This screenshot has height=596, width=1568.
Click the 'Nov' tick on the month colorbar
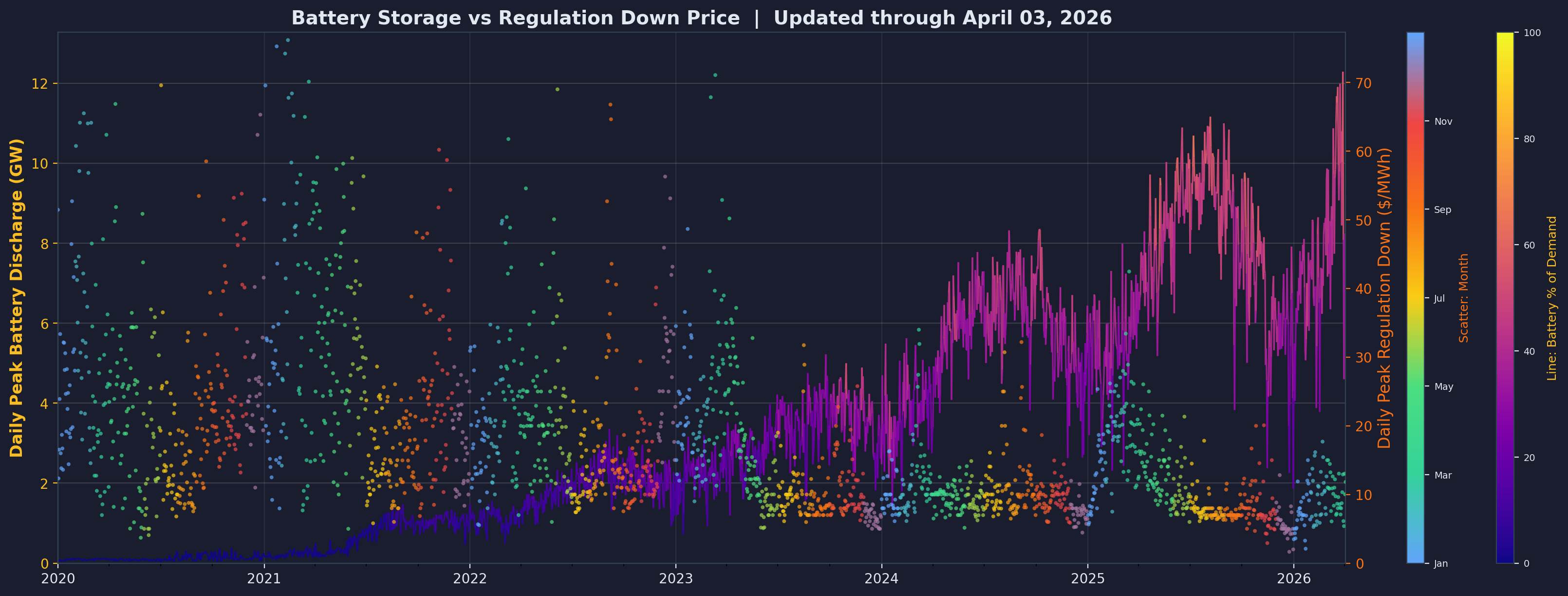(x=1442, y=121)
